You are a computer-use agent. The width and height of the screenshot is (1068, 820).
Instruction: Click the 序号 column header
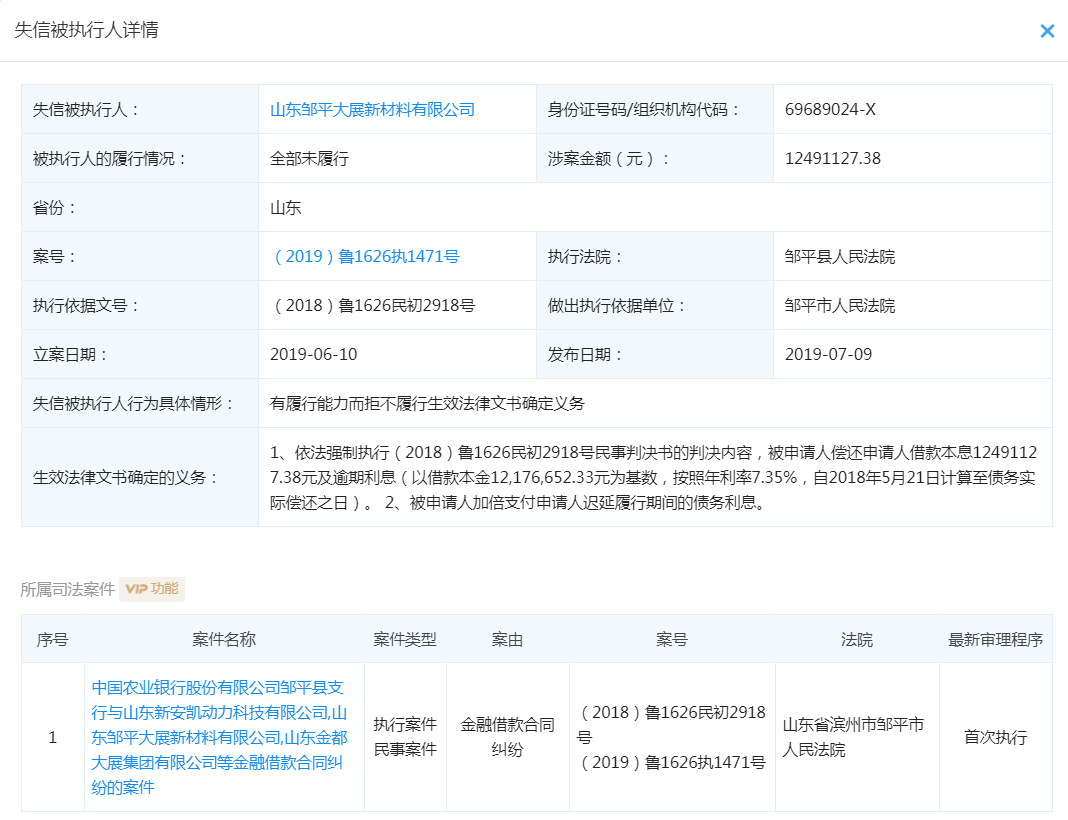pyautogui.click(x=52, y=639)
